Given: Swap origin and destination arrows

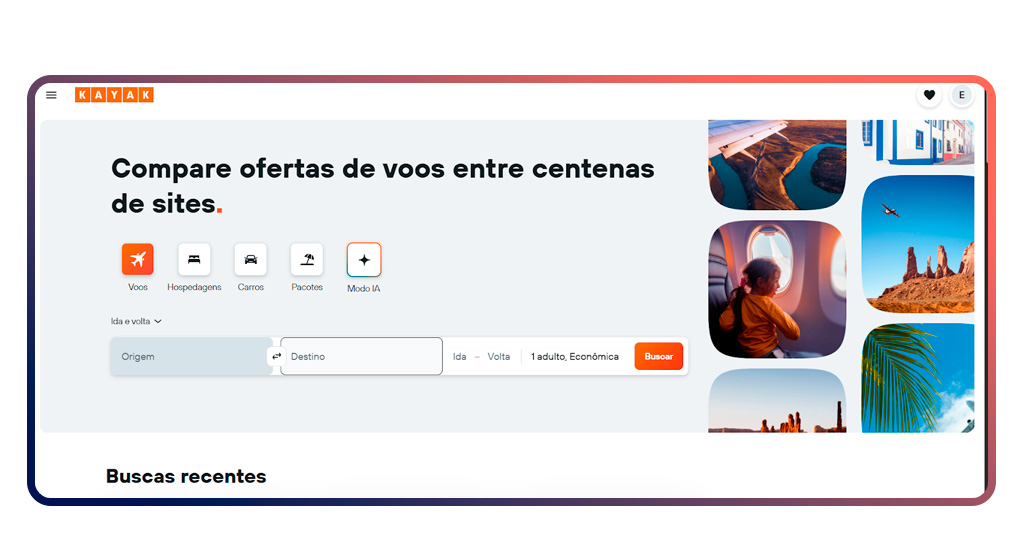Looking at the screenshot, I should coord(276,356).
